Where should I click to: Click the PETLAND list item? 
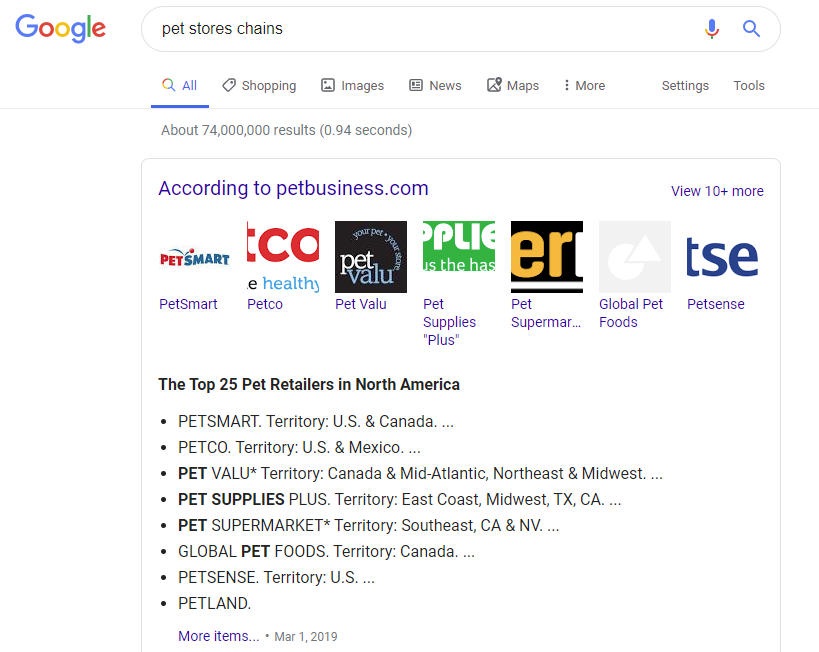coord(215,604)
